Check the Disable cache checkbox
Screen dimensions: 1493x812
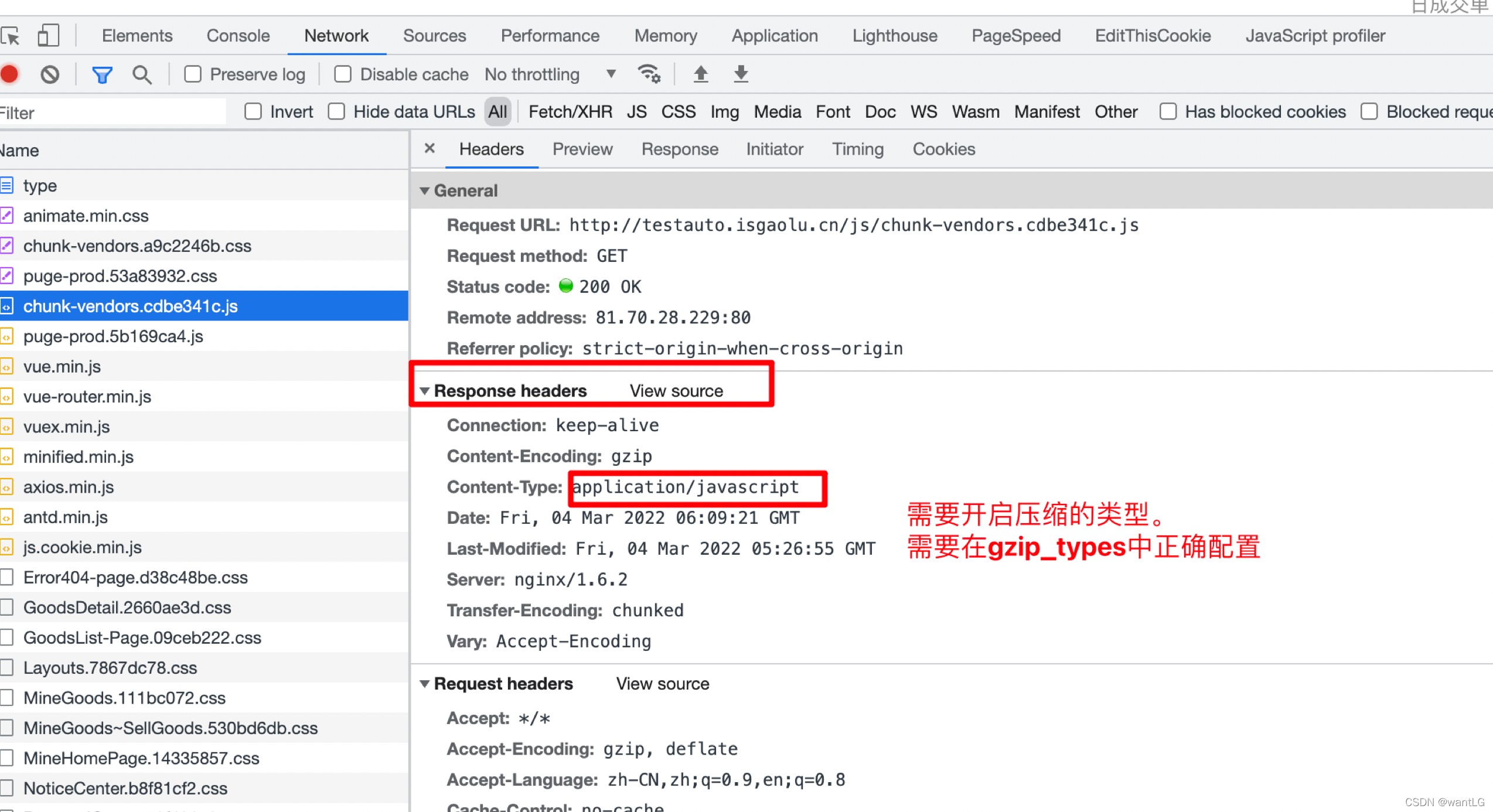(x=343, y=74)
